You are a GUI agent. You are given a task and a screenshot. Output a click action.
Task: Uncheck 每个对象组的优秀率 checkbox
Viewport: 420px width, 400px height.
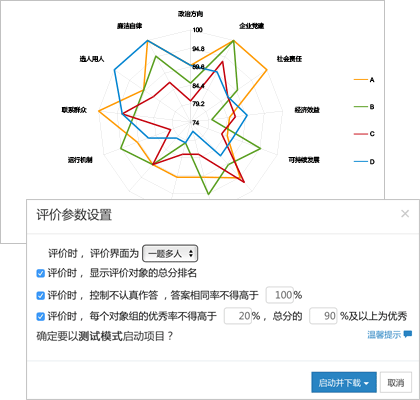40,316
